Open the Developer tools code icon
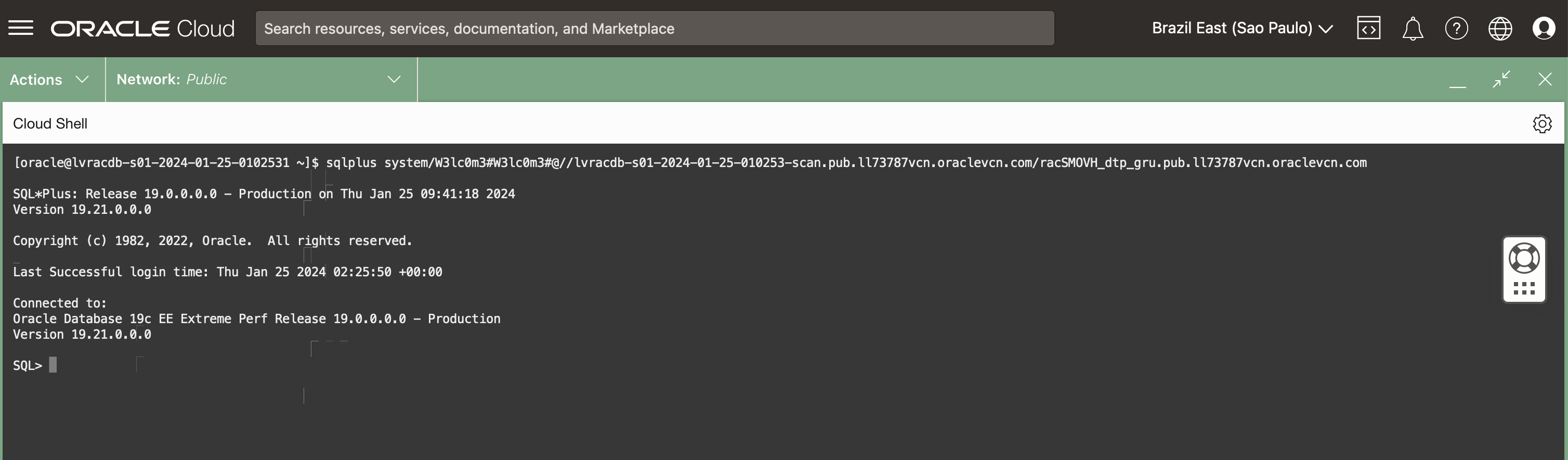 coord(1368,29)
